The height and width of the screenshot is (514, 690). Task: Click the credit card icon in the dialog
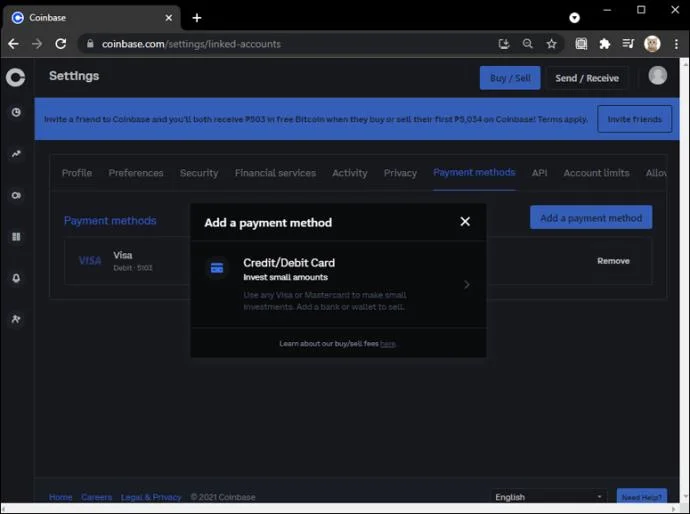pyautogui.click(x=217, y=268)
